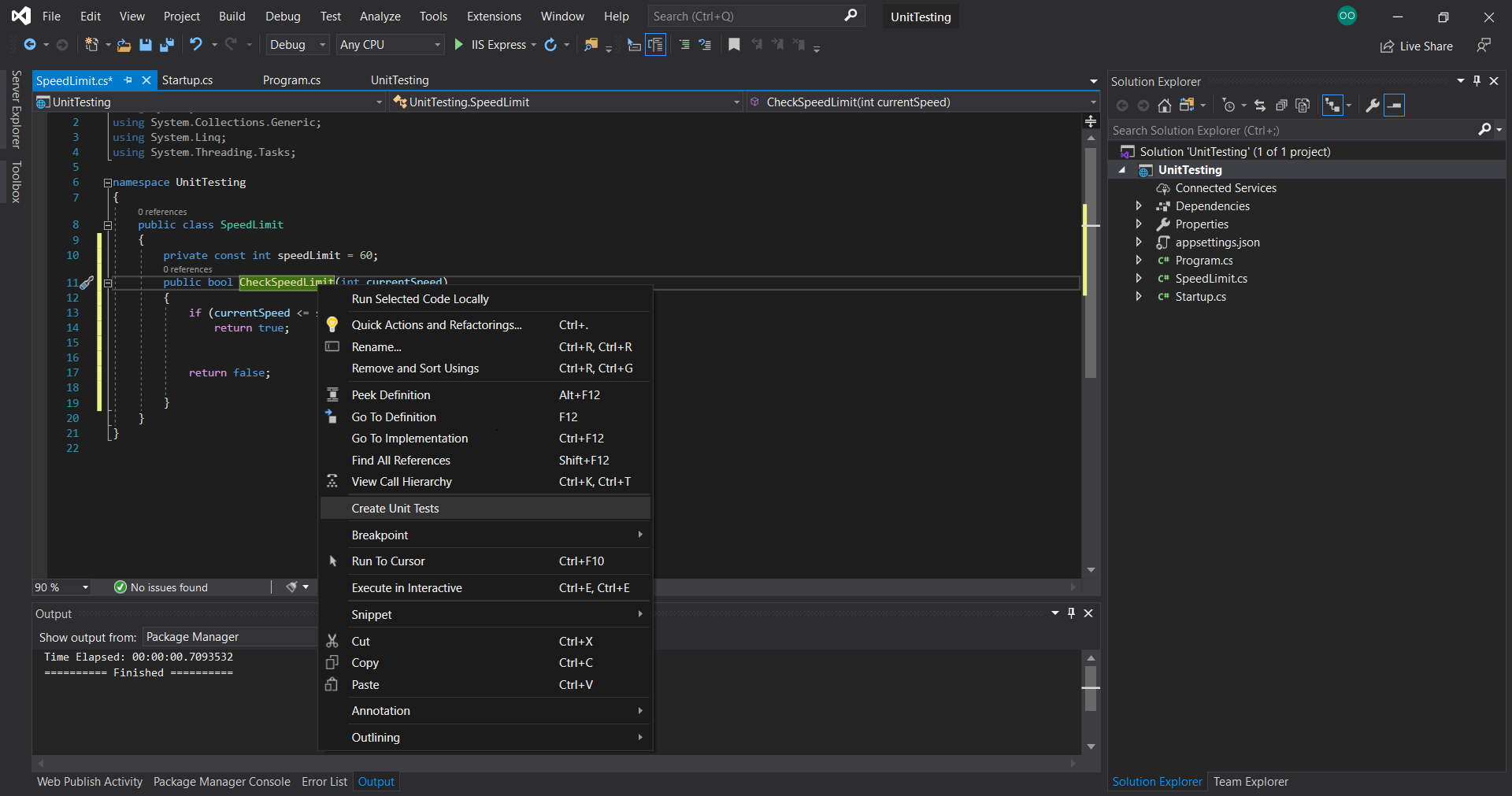1512x796 pixels.
Task: Choose Create Unit Tests from the context menu
Action: tap(395, 508)
